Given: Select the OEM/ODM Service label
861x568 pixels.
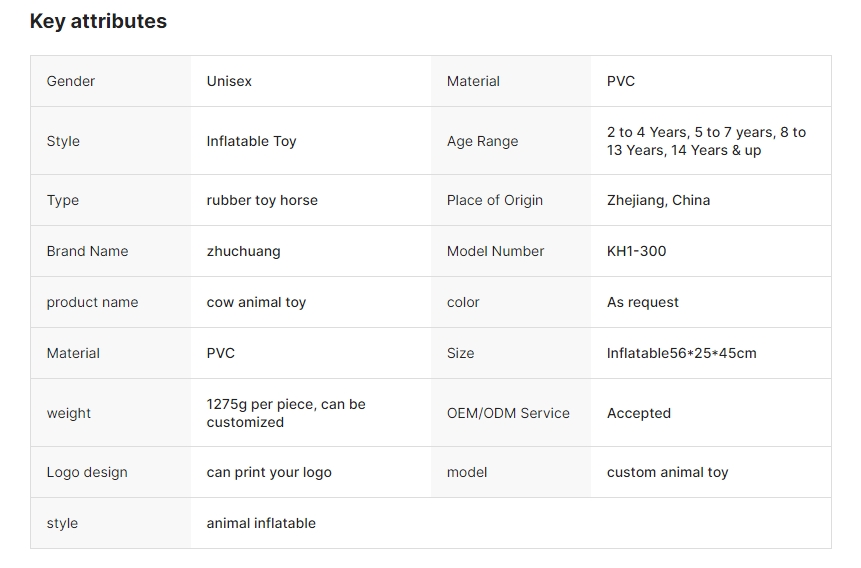Looking at the screenshot, I should click(x=508, y=413).
